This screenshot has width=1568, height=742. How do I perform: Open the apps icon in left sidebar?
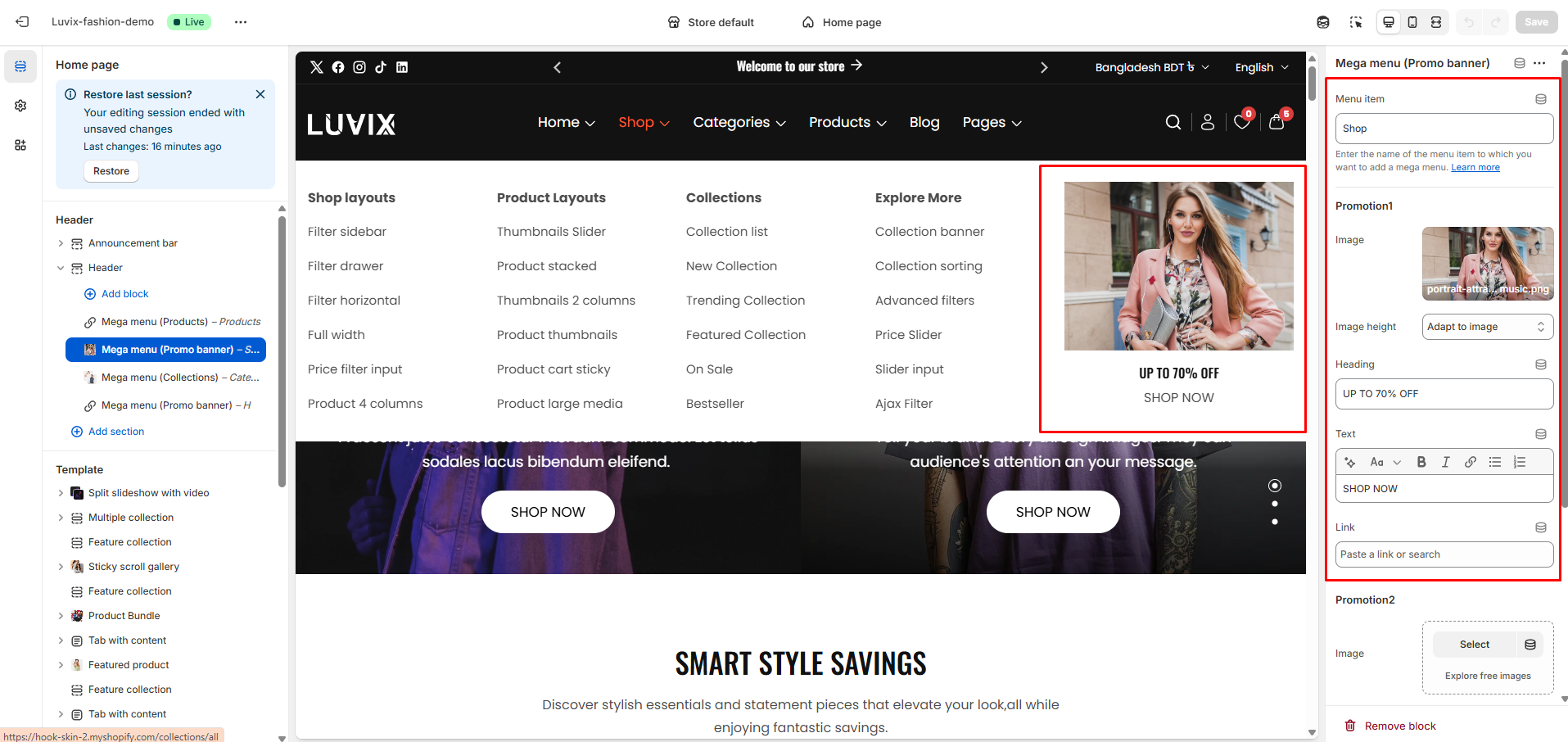click(20, 145)
